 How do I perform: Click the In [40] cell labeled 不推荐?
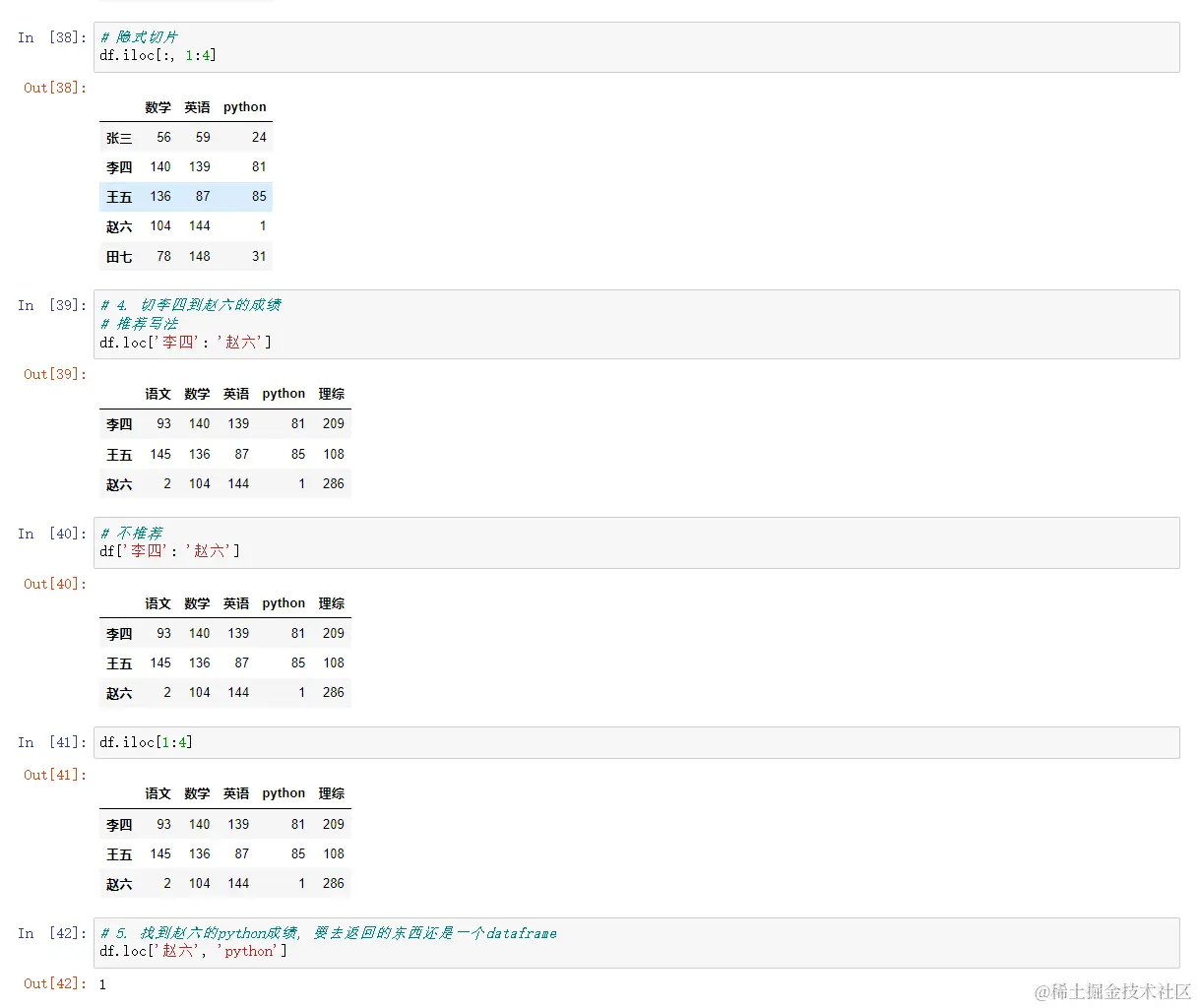(637, 542)
